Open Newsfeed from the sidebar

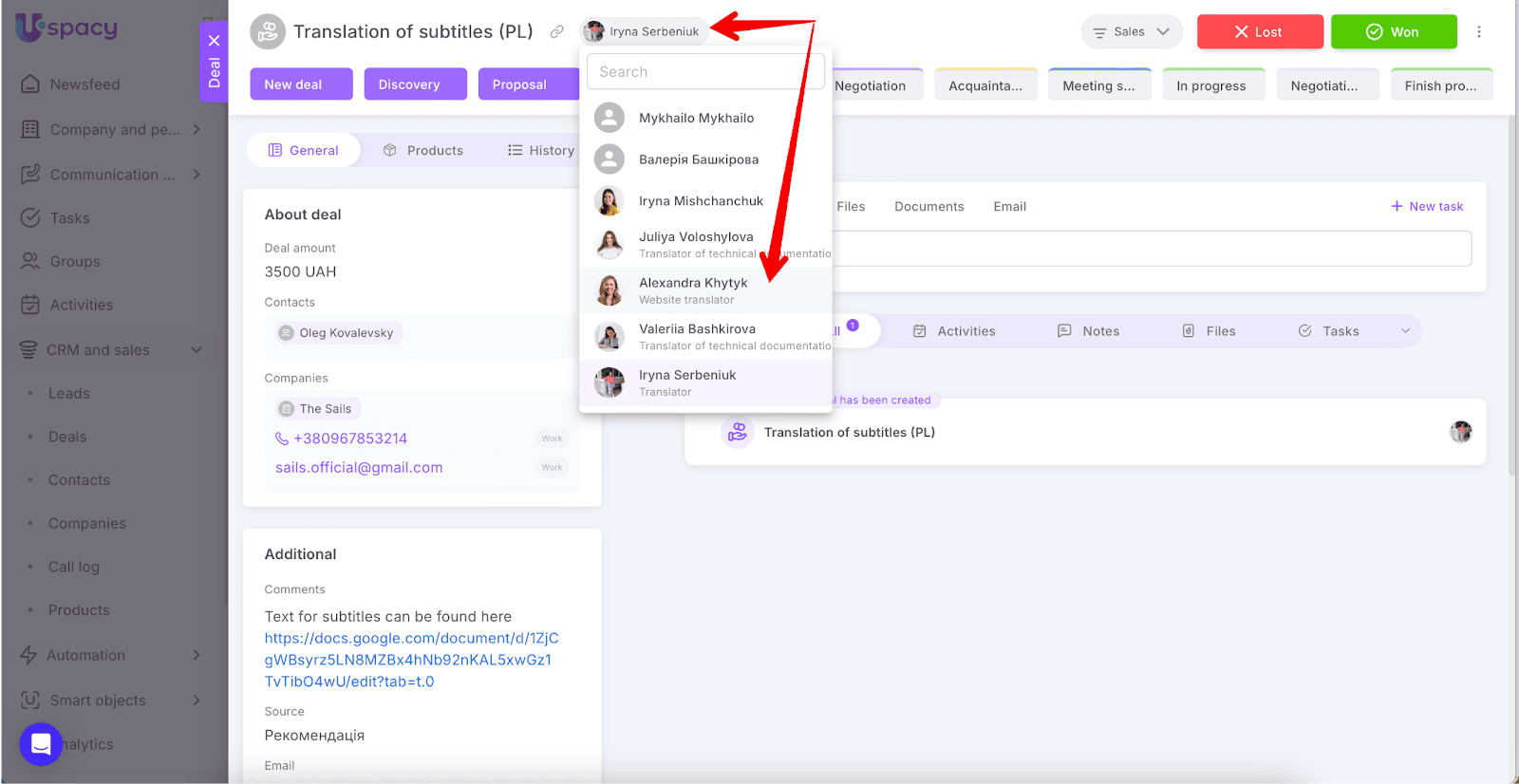pos(84,84)
